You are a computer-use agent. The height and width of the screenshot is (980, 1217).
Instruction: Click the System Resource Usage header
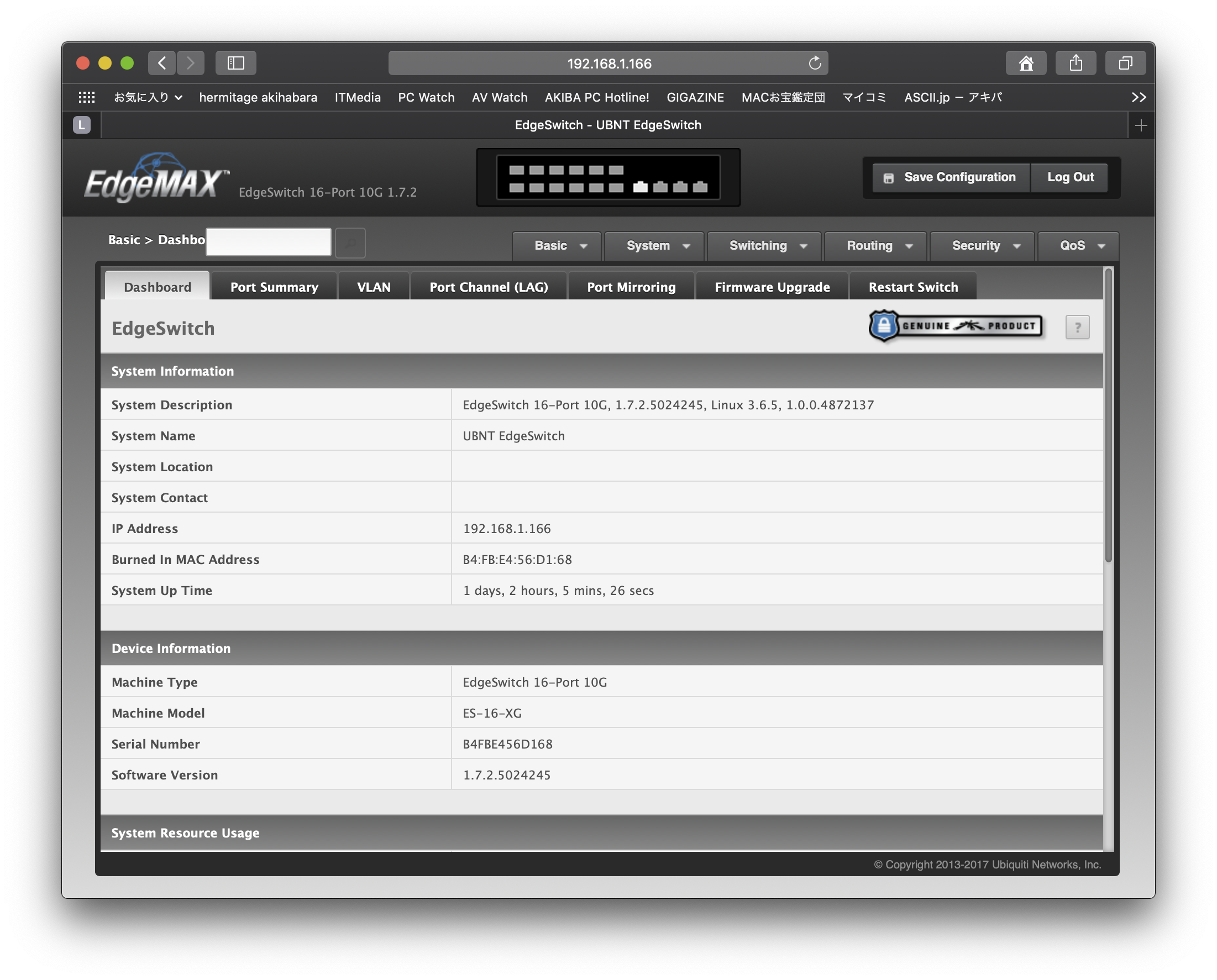pyautogui.click(x=601, y=833)
